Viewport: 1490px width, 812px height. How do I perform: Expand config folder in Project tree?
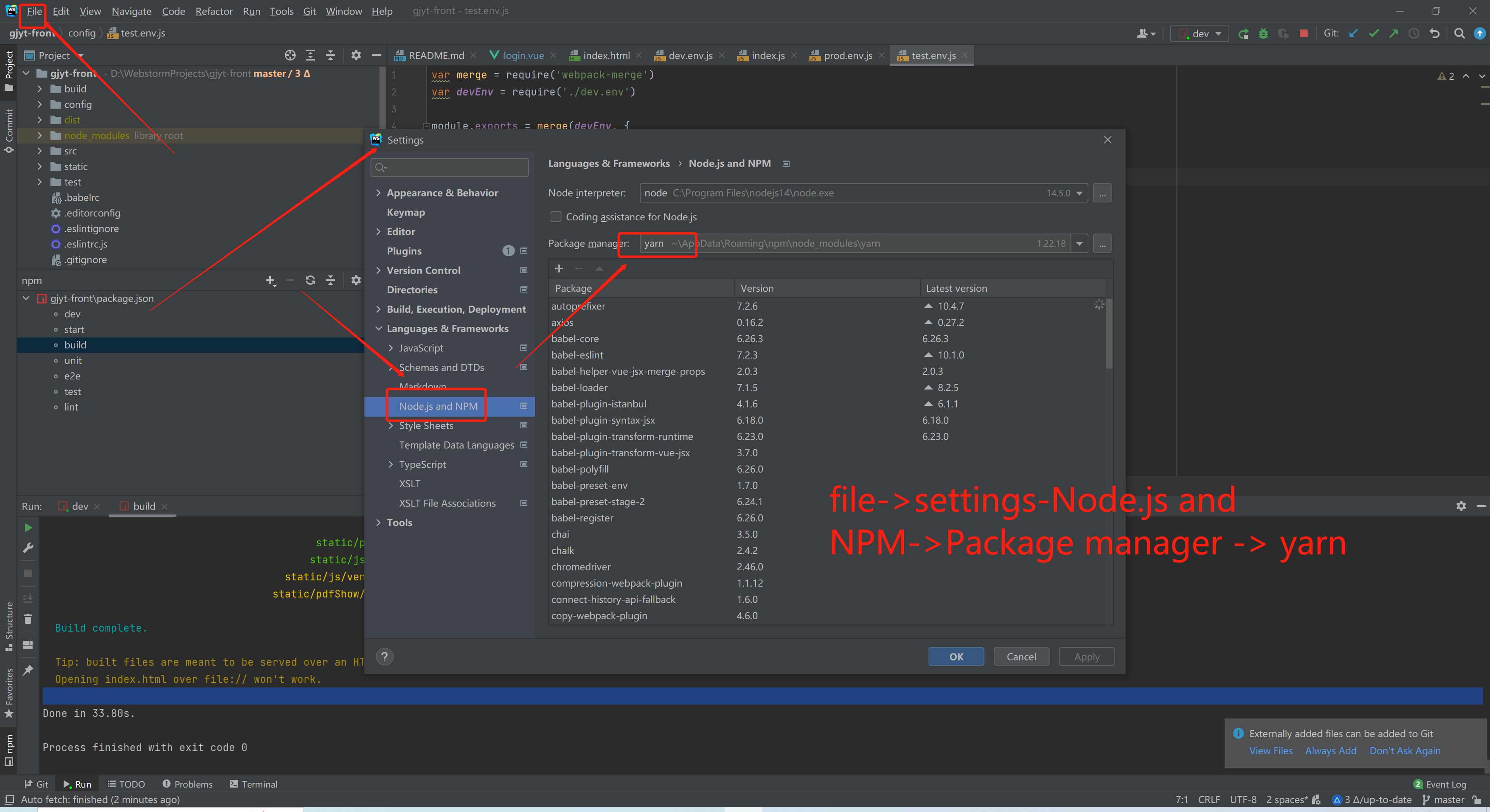click(39, 104)
